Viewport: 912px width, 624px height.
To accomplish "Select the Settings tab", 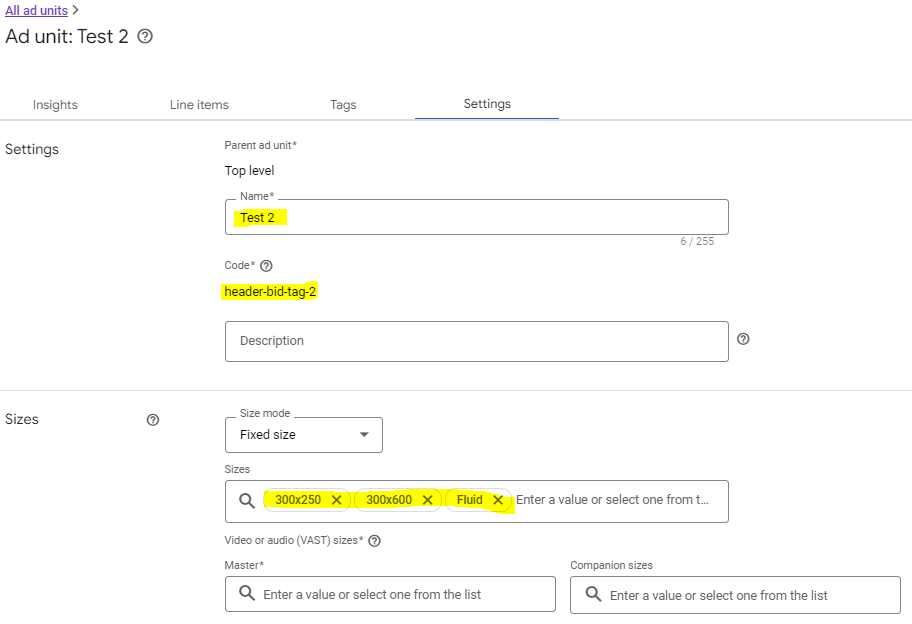I will 487,104.
